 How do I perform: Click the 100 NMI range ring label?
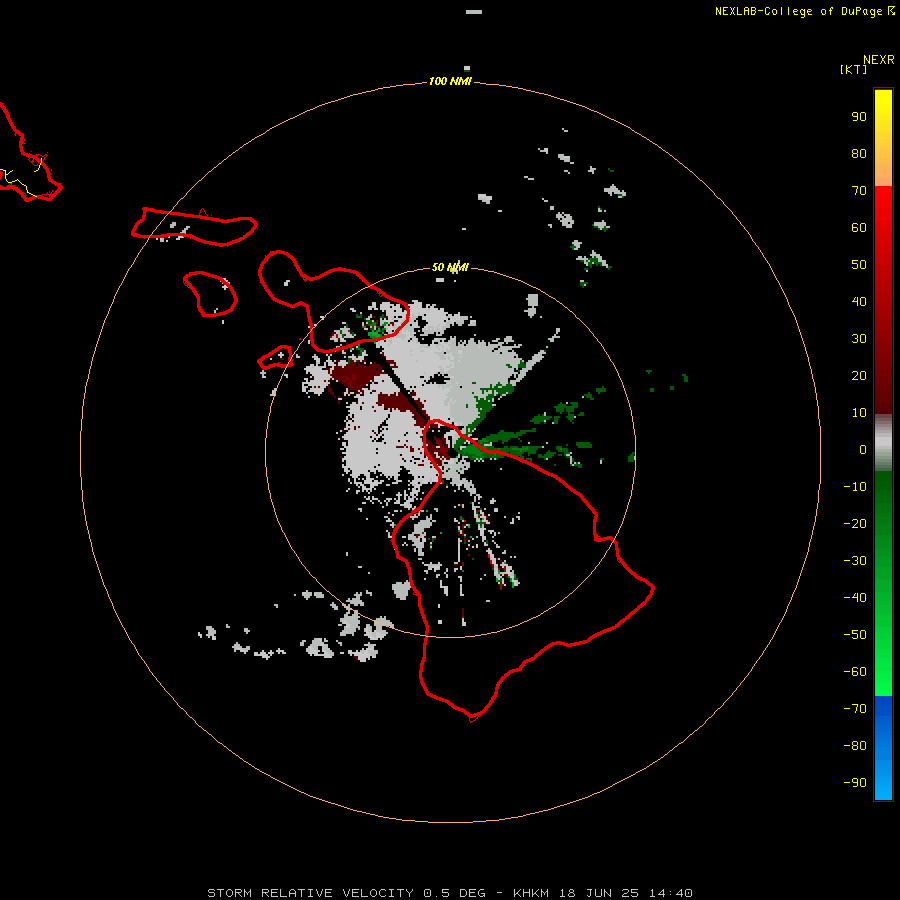point(450,81)
